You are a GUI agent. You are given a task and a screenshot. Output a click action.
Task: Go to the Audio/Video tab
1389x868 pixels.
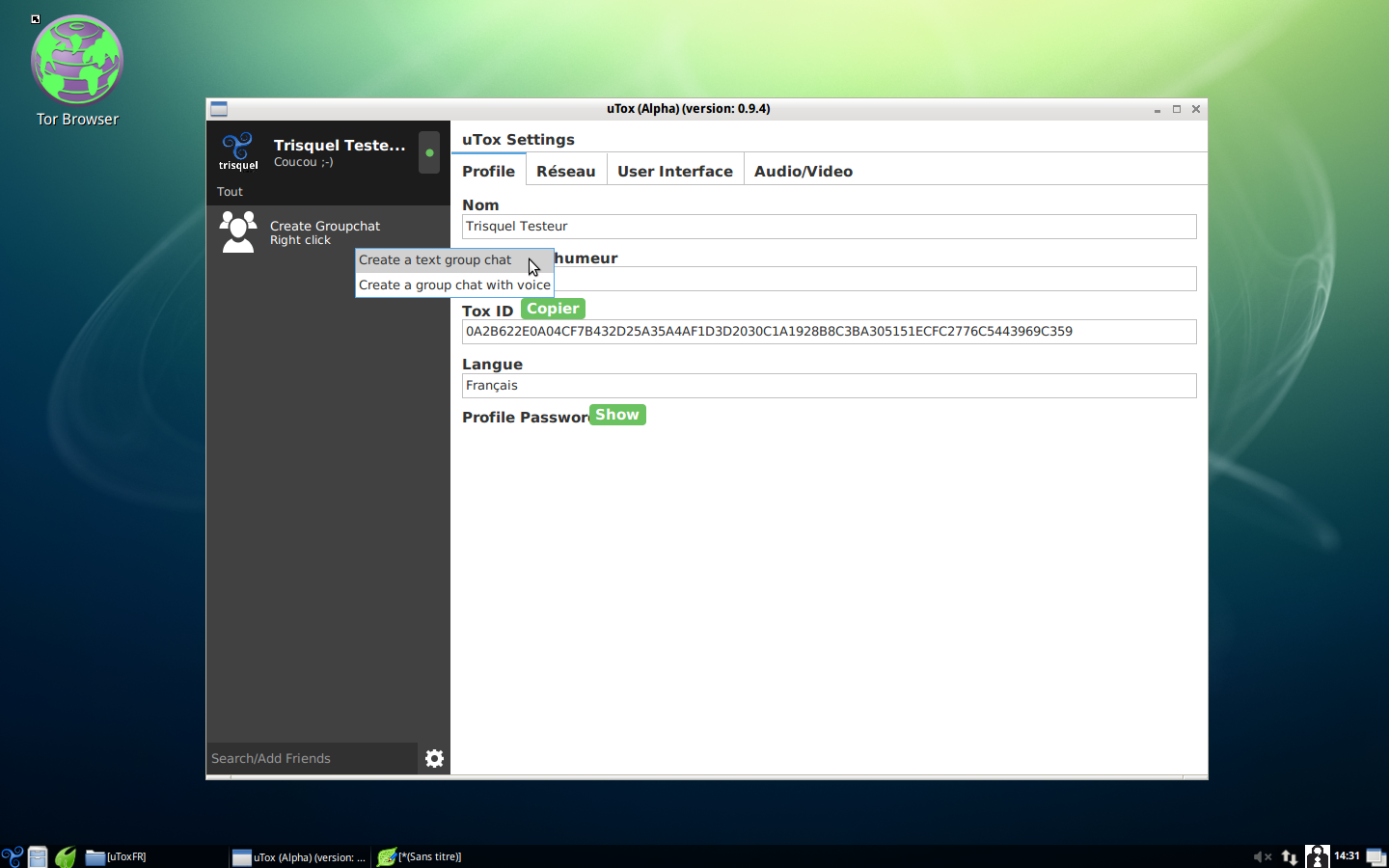(803, 171)
